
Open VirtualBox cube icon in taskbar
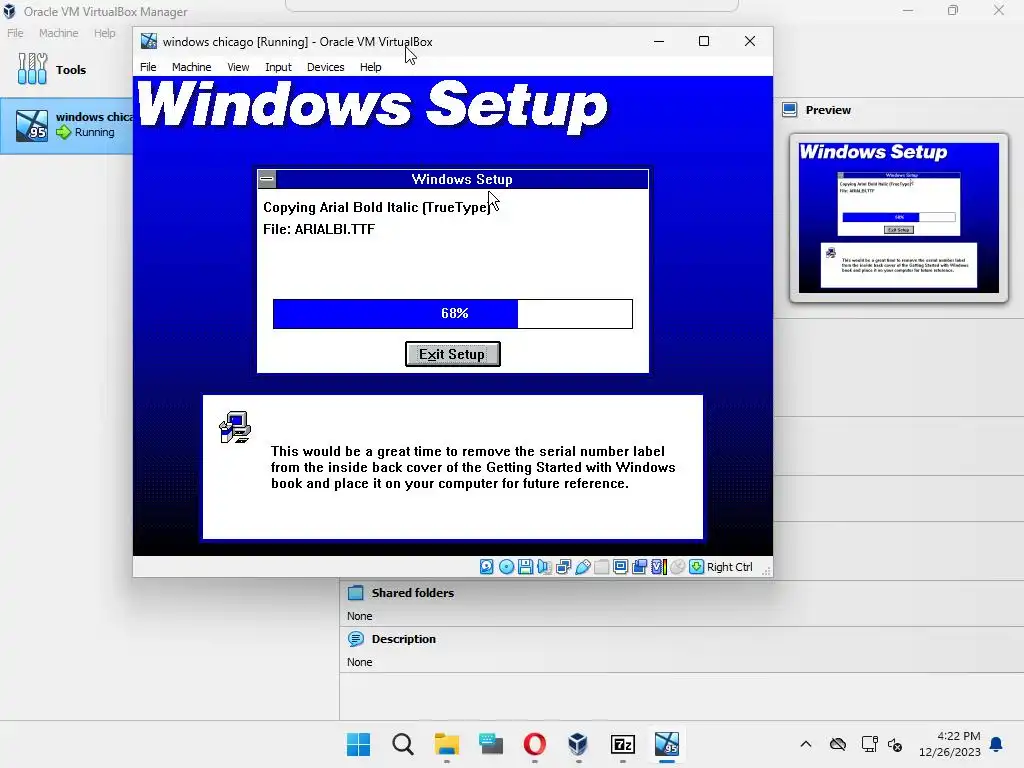578,744
